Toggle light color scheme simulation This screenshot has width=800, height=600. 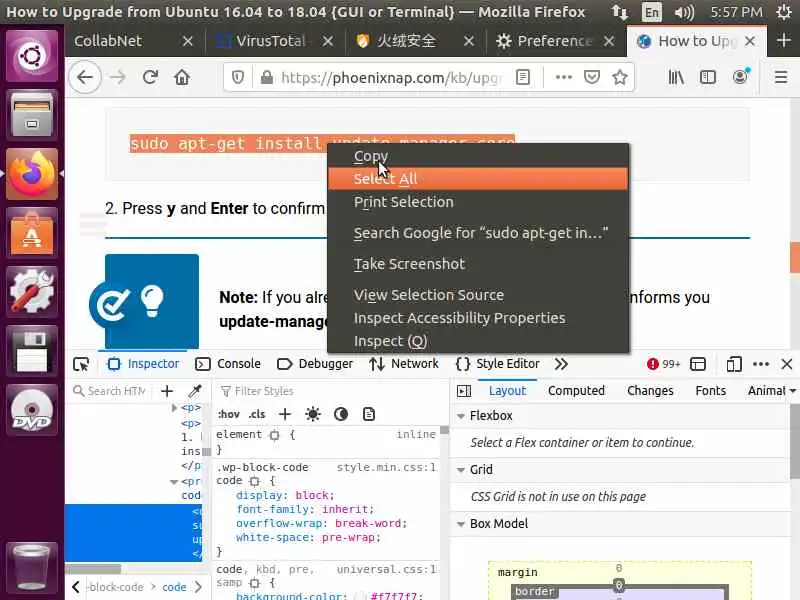point(313,414)
